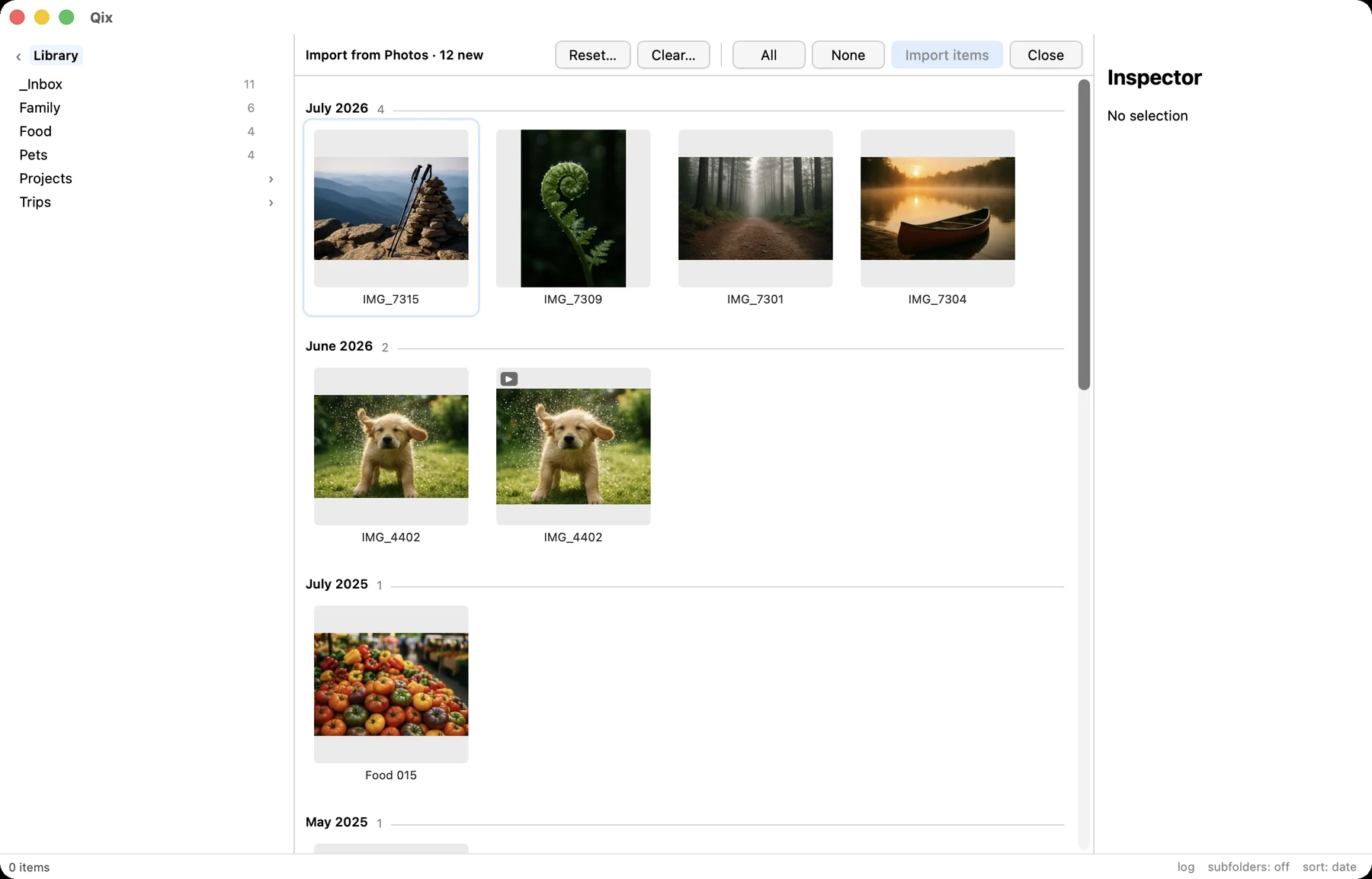This screenshot has height=879, width=1372.
Task: Expand the Projects folder
Action: pyautogui.click(x=271, y=179)
